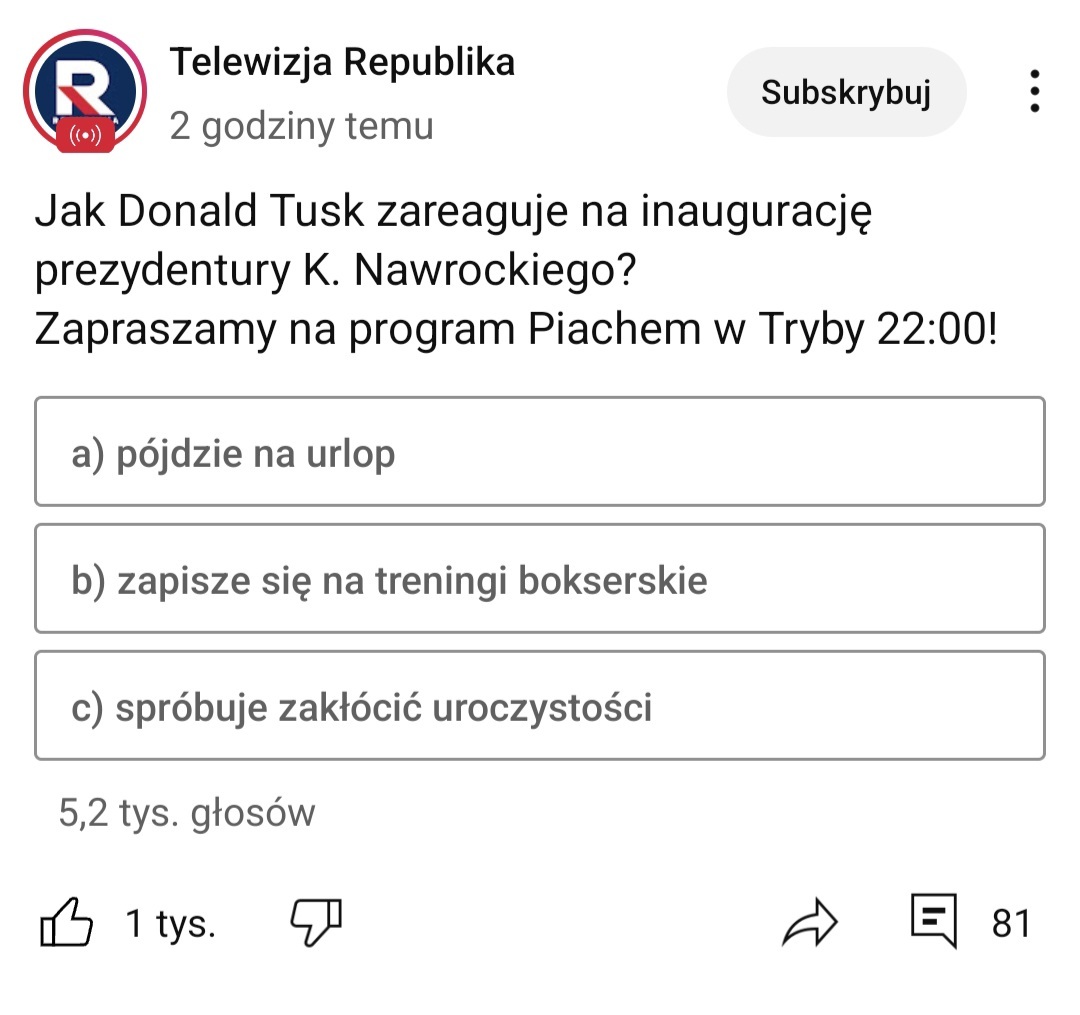Open the Telewizja Republika channel name link

(342, 63)
